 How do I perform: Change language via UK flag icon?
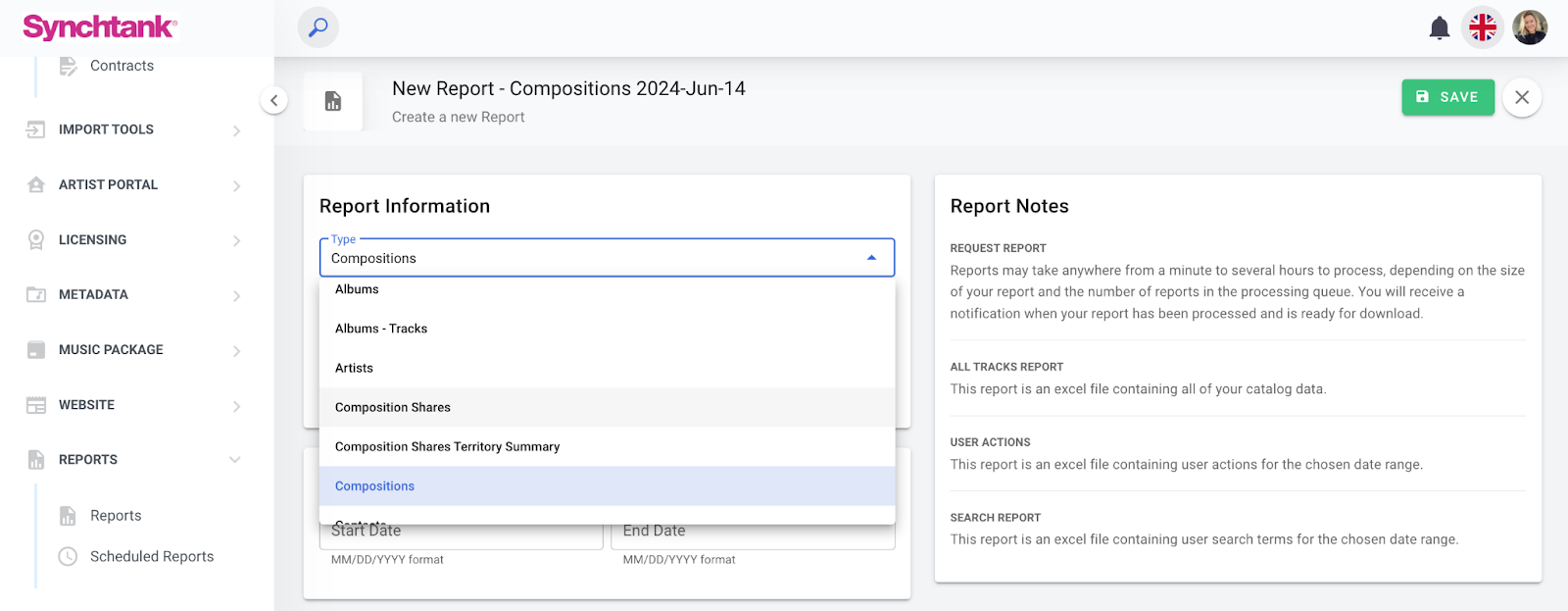click(1482, 27)
